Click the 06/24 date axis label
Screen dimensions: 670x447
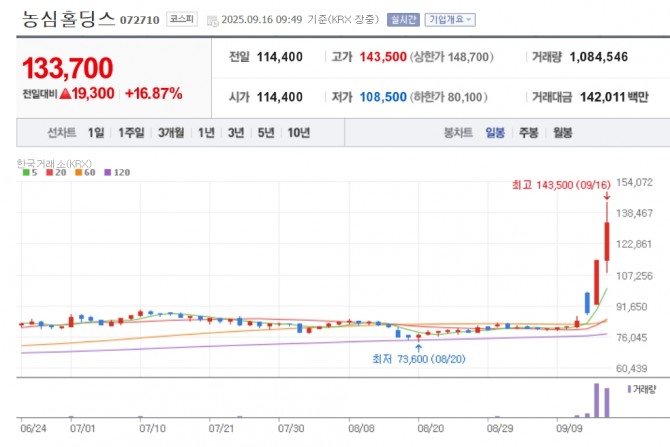[x=33, y=428]
